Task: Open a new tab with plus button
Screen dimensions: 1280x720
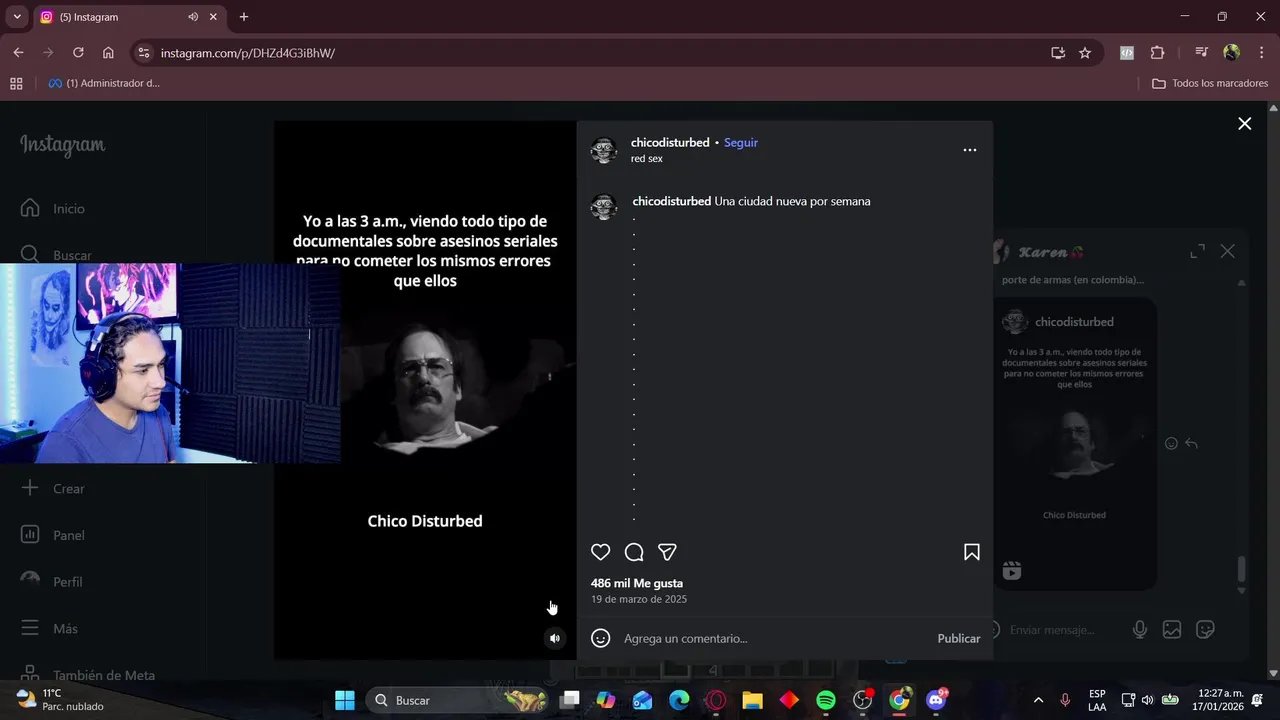Action: pyautogui.click(x=243, y=17)
